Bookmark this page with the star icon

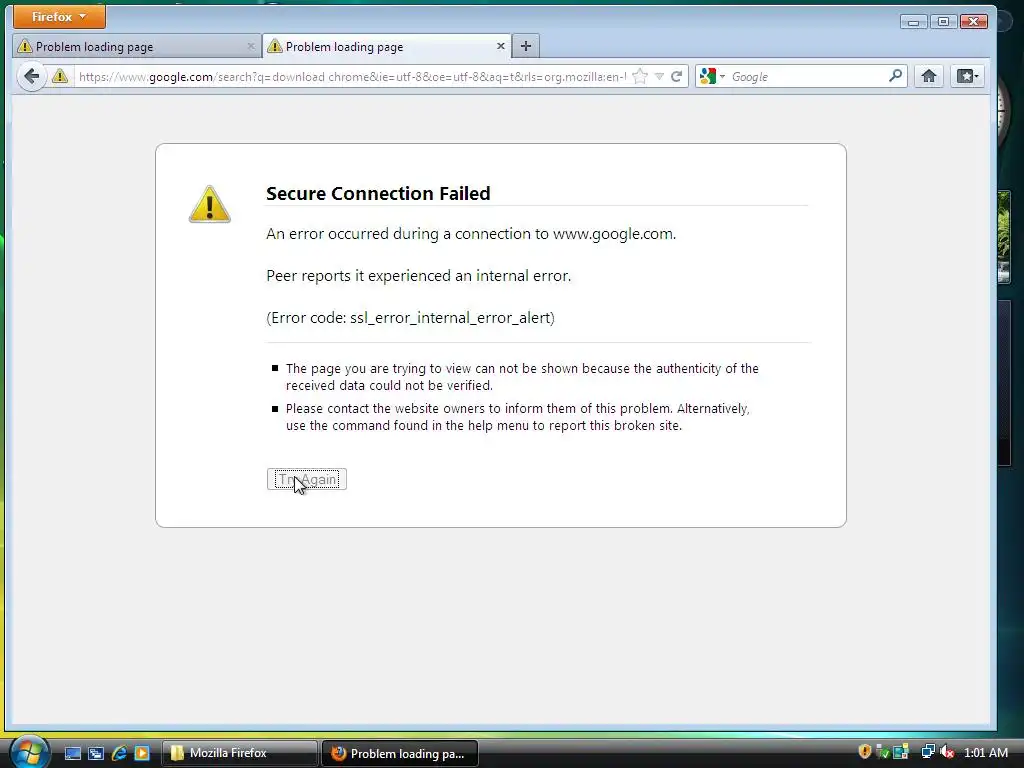click(x=641, y=76)
